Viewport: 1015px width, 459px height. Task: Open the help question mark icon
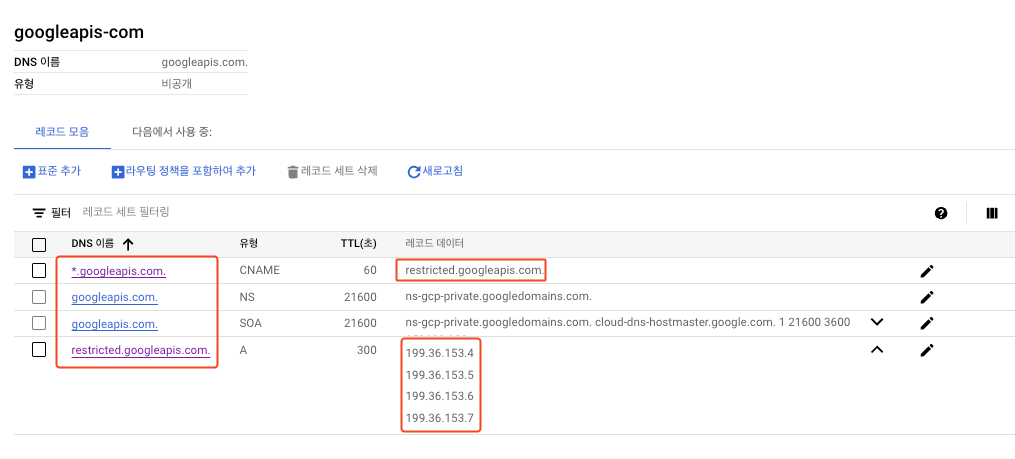pyautogui.click(x=941, y=213)
